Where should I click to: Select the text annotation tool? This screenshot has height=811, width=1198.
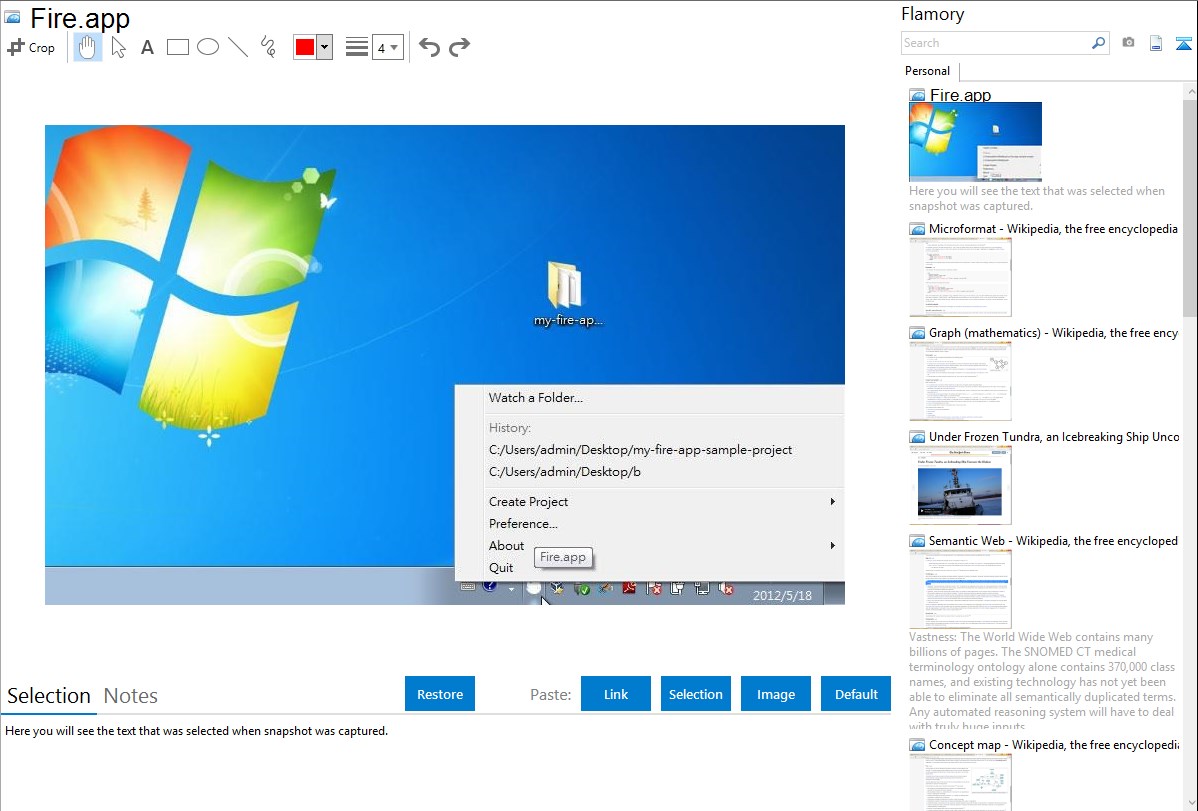point(147,47)
